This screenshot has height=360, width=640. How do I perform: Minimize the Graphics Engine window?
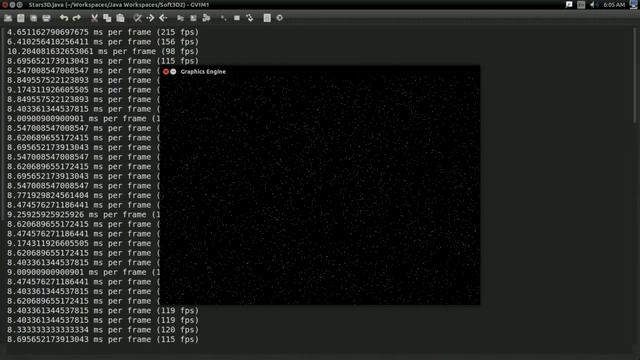tap(173, 71)
